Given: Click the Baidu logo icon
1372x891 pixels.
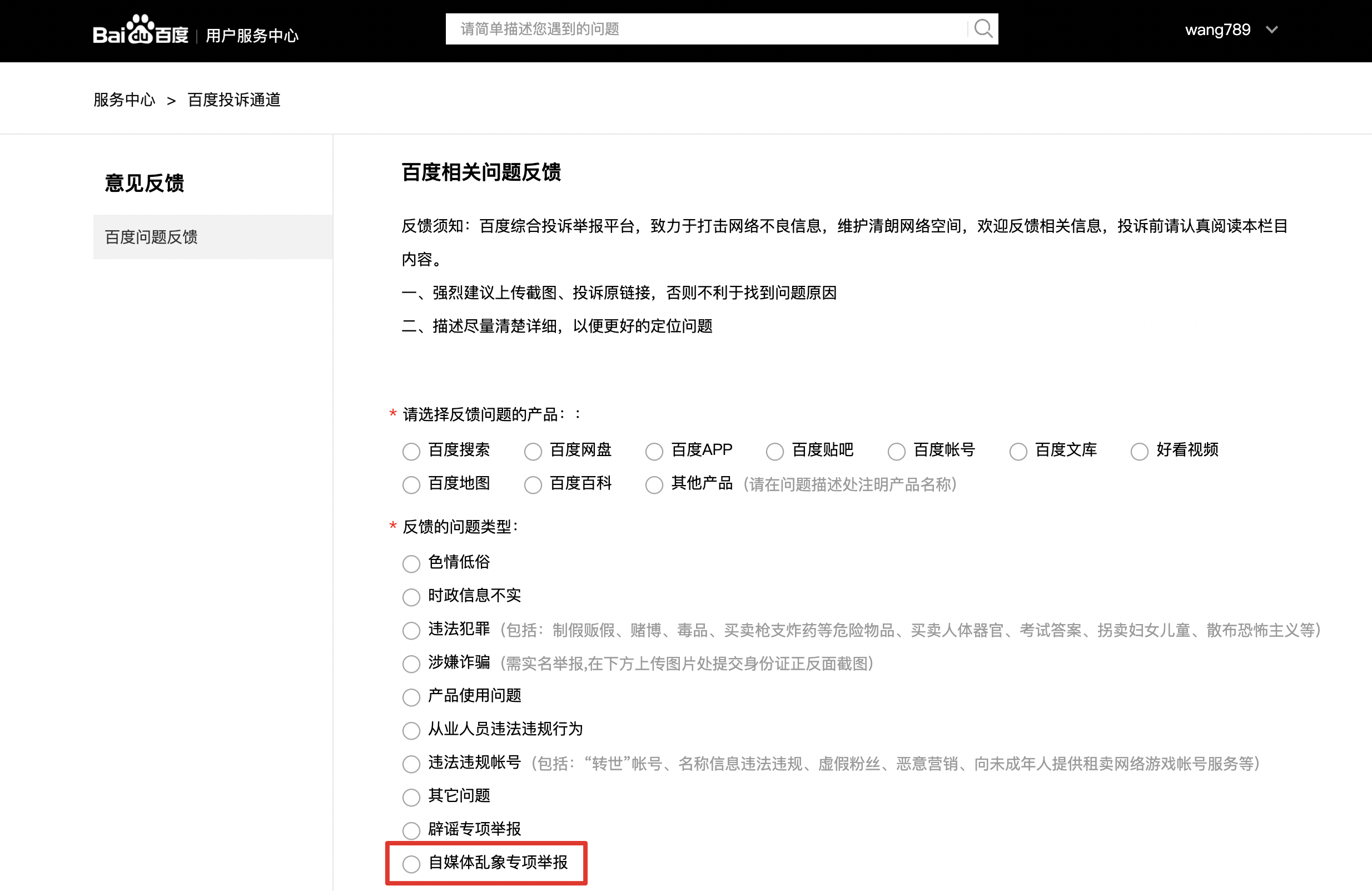Looking at the screenshot, I should 141,30.
